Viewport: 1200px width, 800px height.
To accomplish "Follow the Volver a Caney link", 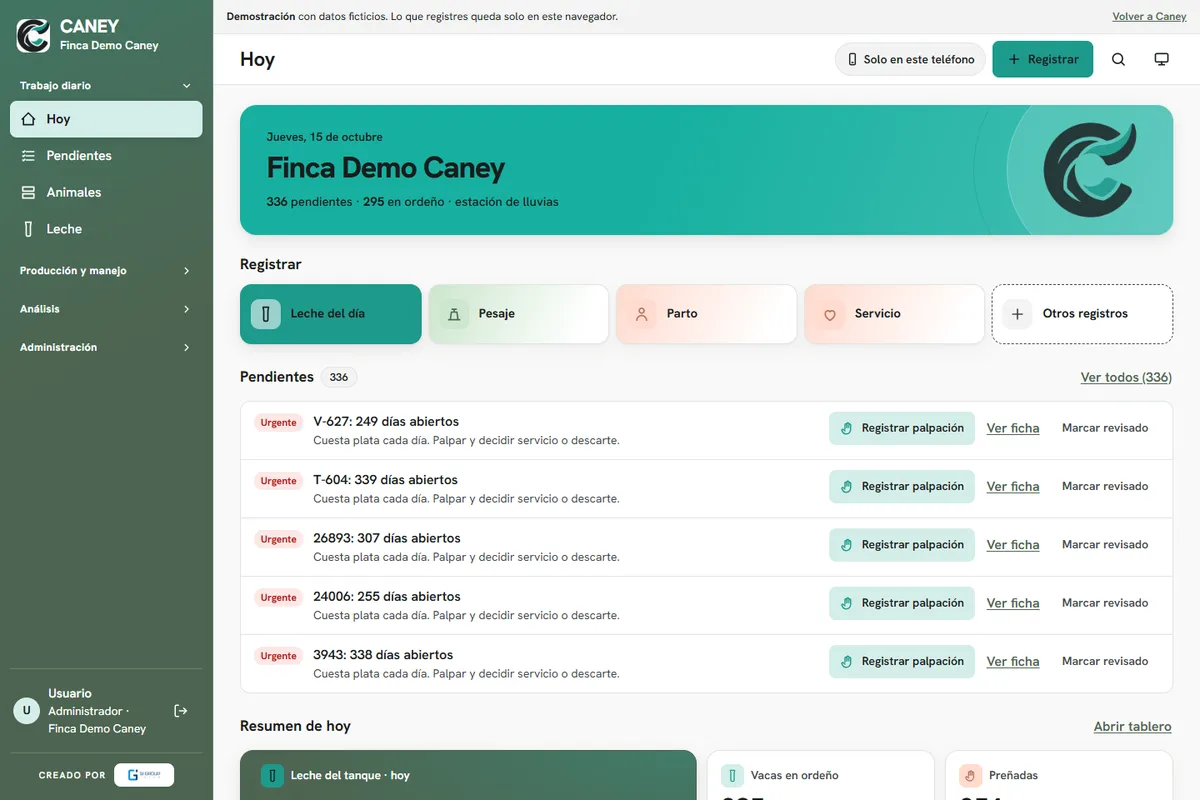I will point(1149,17).
